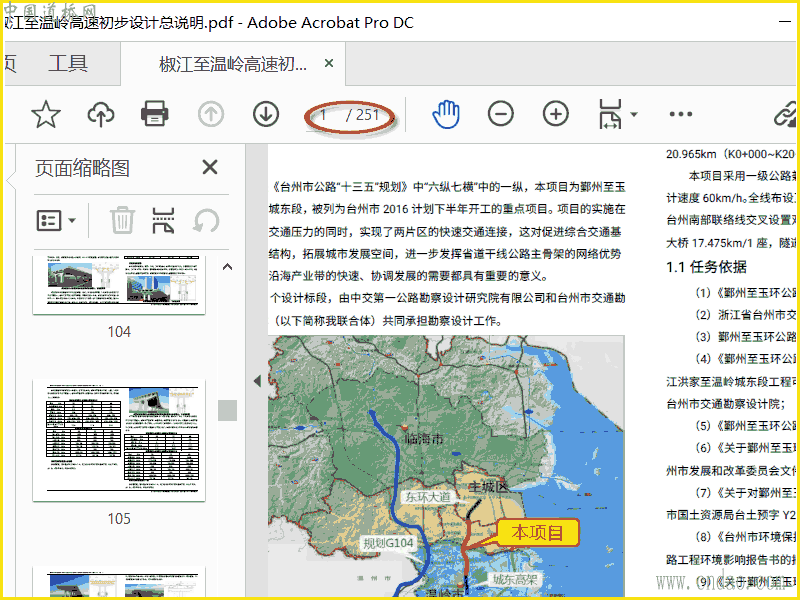Bookmark file with the star icon
Screen dimensions: 800x600
pyautogui.click(x=45, y=115)
